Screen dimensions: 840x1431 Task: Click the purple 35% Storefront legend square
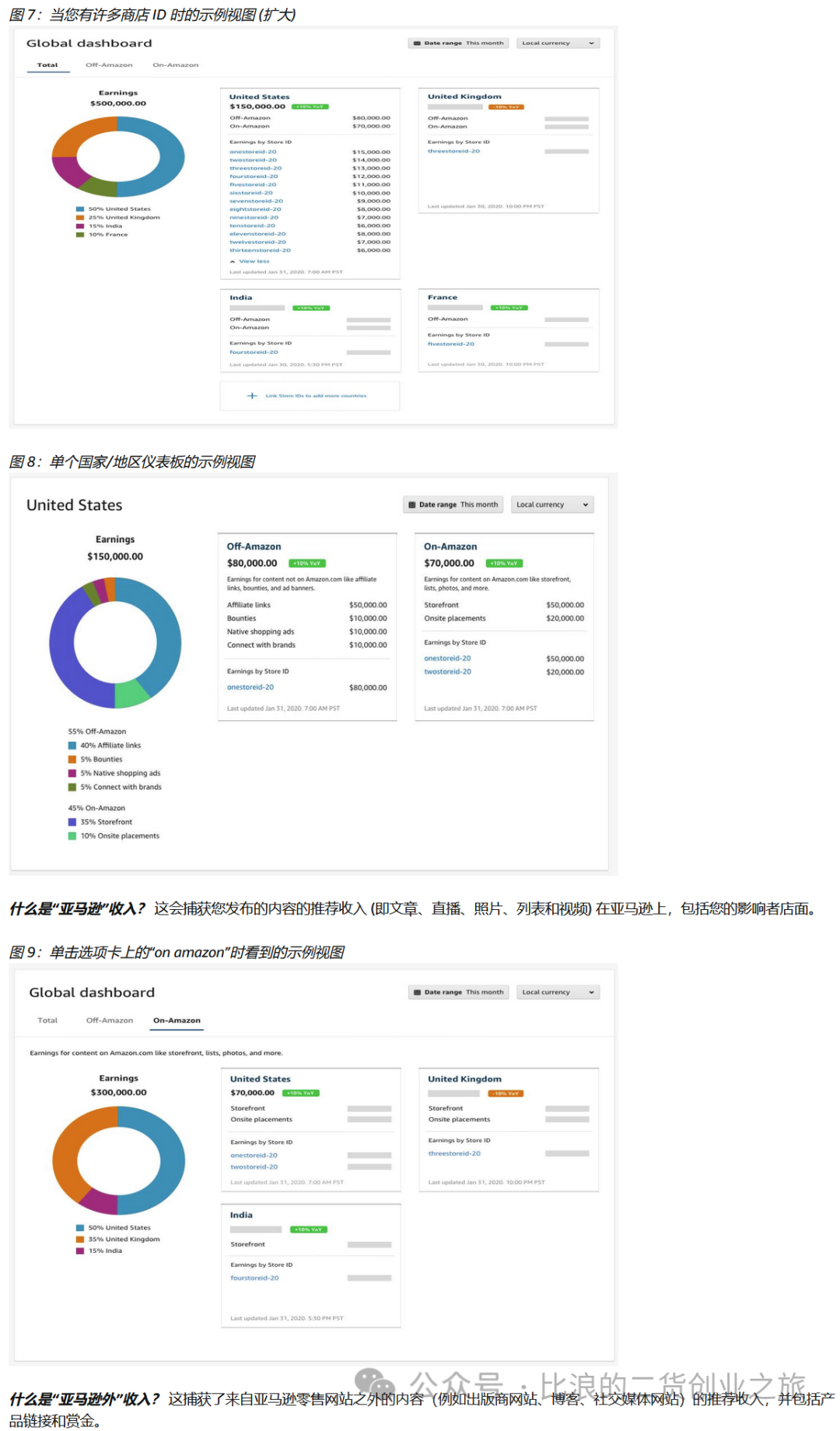72,822
